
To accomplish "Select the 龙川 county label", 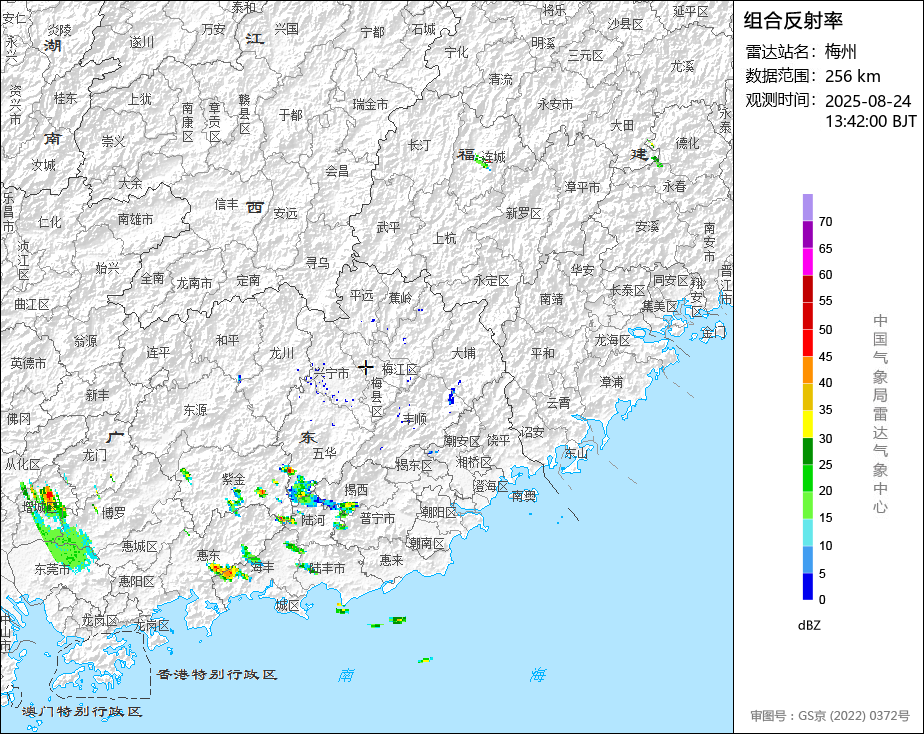I will [282, 353].
